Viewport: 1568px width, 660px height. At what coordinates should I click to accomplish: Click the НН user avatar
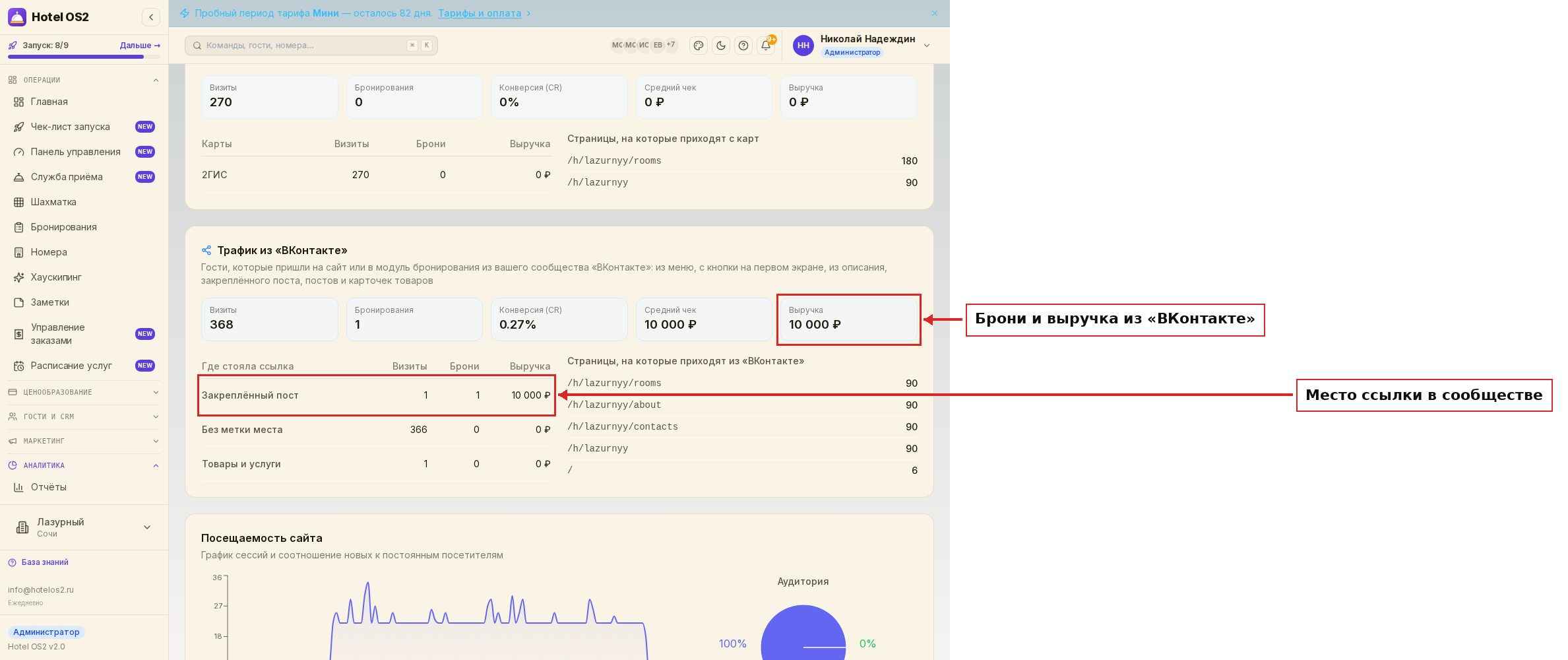pyautogui.click(x=803, y=46)
